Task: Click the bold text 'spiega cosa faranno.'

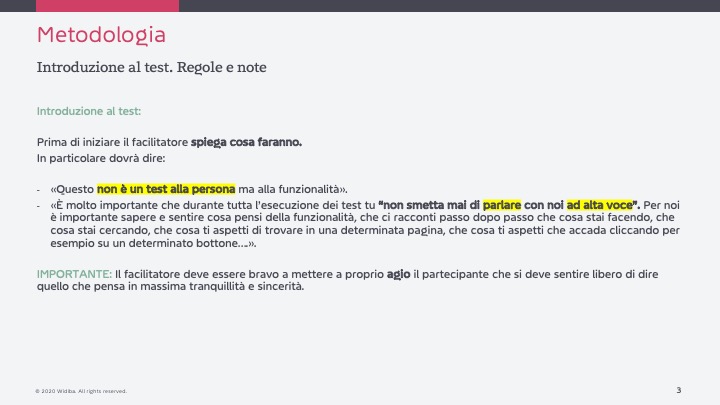Action: click(246, 142)
